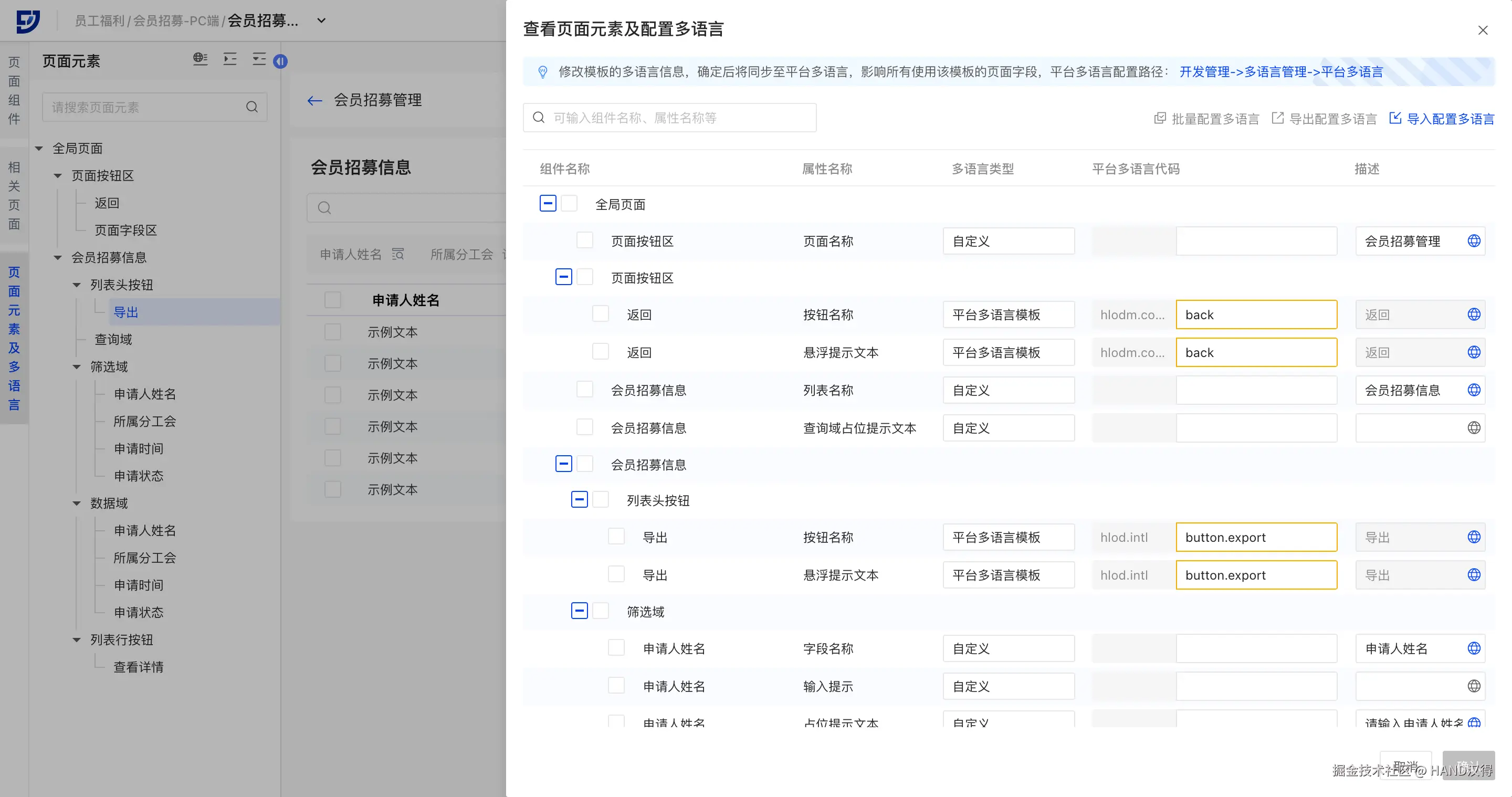The height and width of the screenshot is (797, 1512).
Task: Open 开发管理->多语言管理->平台多语言 link
Action: (x=1281, y=71)
